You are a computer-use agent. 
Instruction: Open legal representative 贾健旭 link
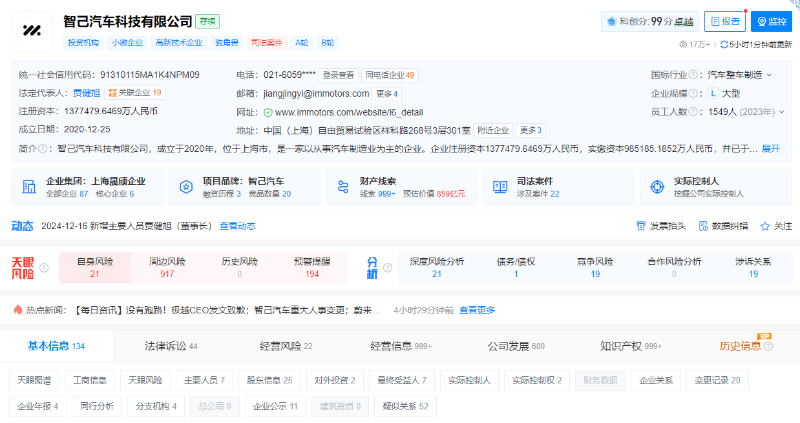[x=86, y=93]
